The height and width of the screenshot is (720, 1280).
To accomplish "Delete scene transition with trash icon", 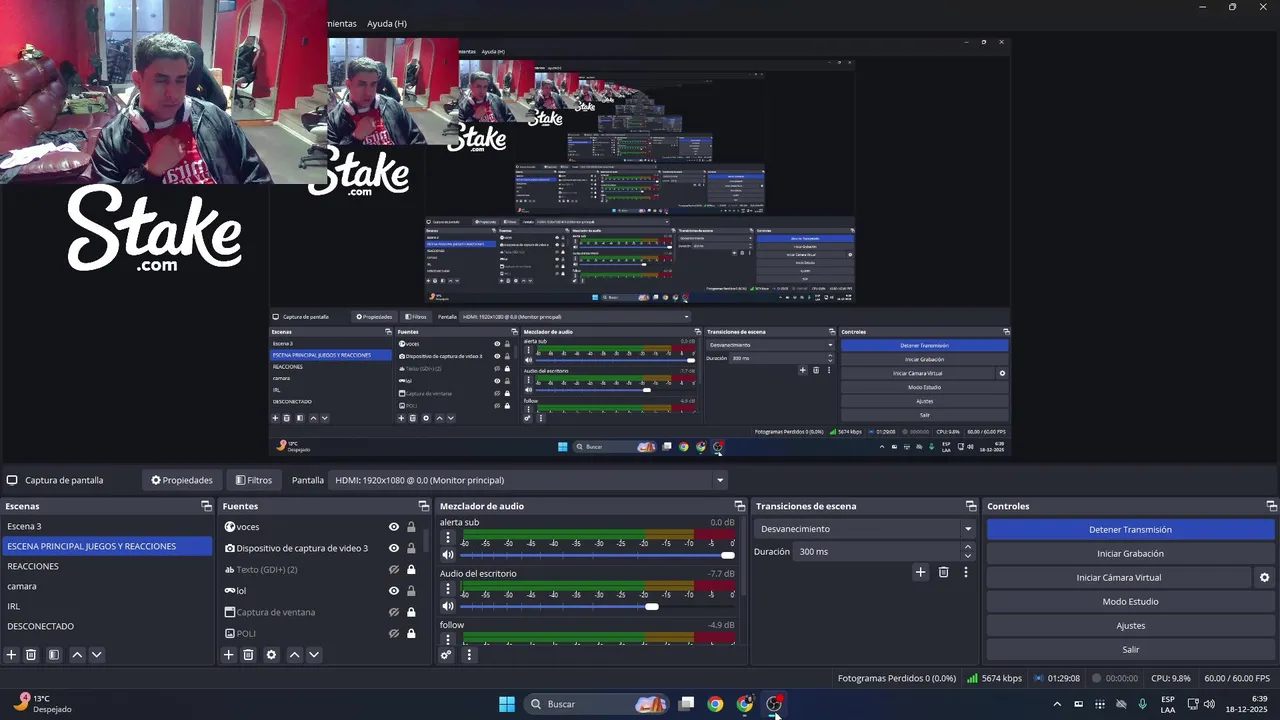I will pos(943,572).
